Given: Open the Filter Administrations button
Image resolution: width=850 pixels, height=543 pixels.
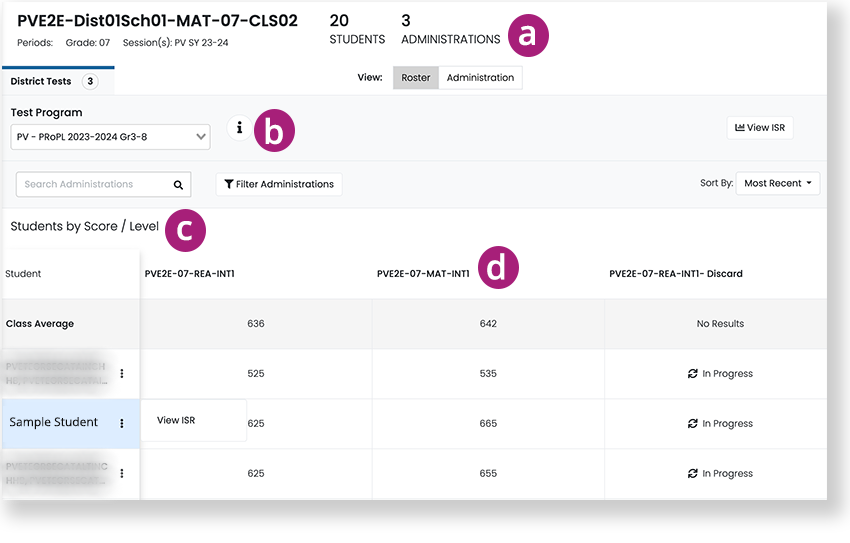Looking at the screenshot, I should [279, 185].
